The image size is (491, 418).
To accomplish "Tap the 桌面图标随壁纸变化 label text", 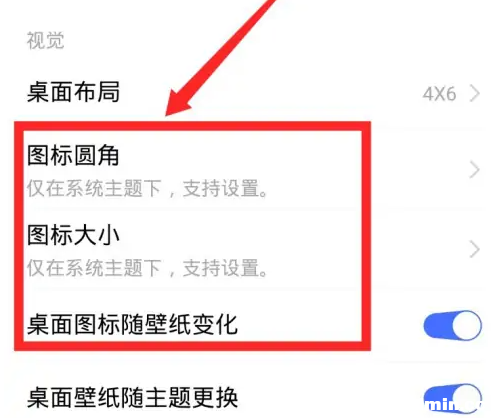I will pos(132,324).
